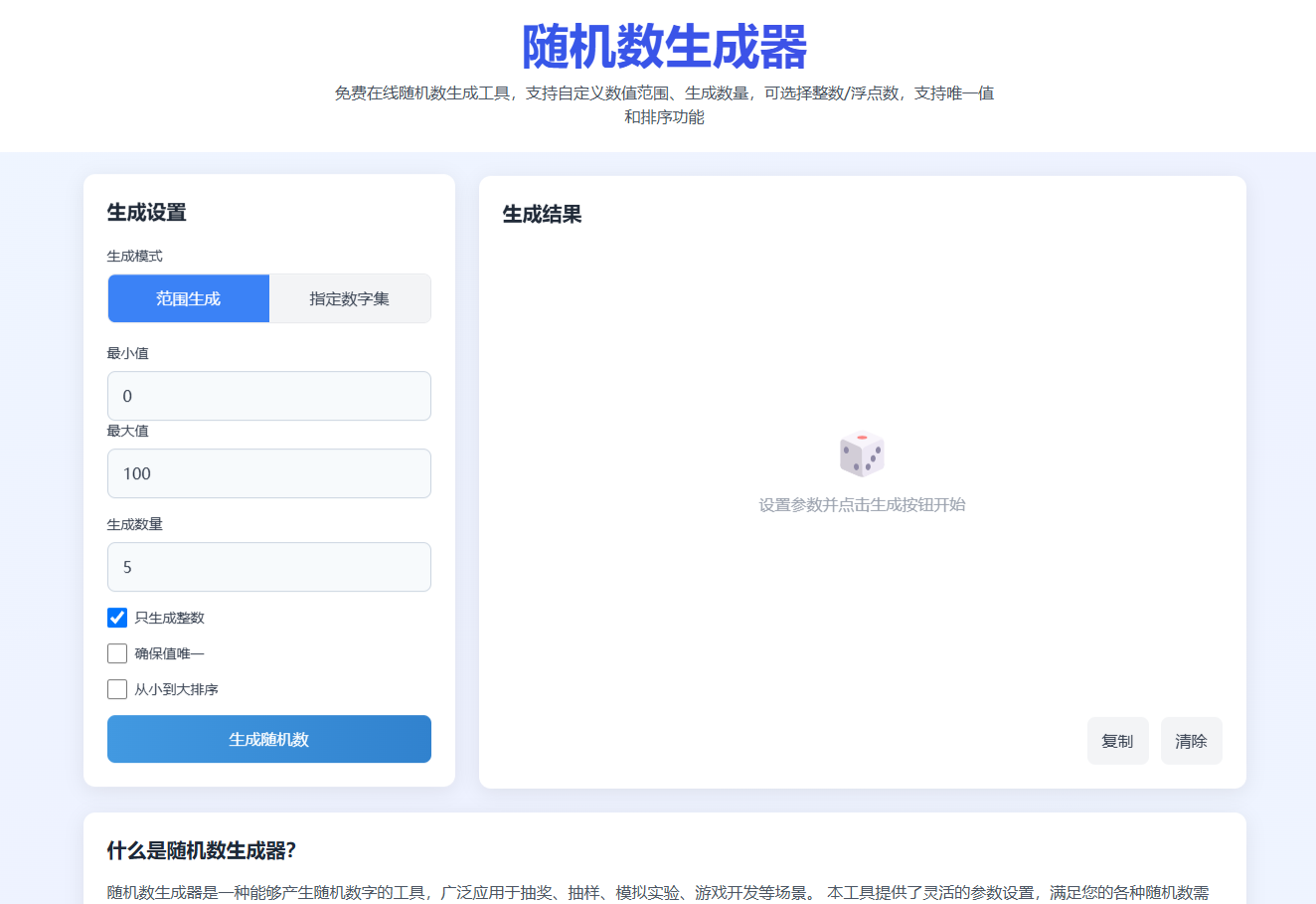The width and height of the screenshot is (1316, 904).
Task: Click the 复制 button
Action: (x=1117, y=741)
